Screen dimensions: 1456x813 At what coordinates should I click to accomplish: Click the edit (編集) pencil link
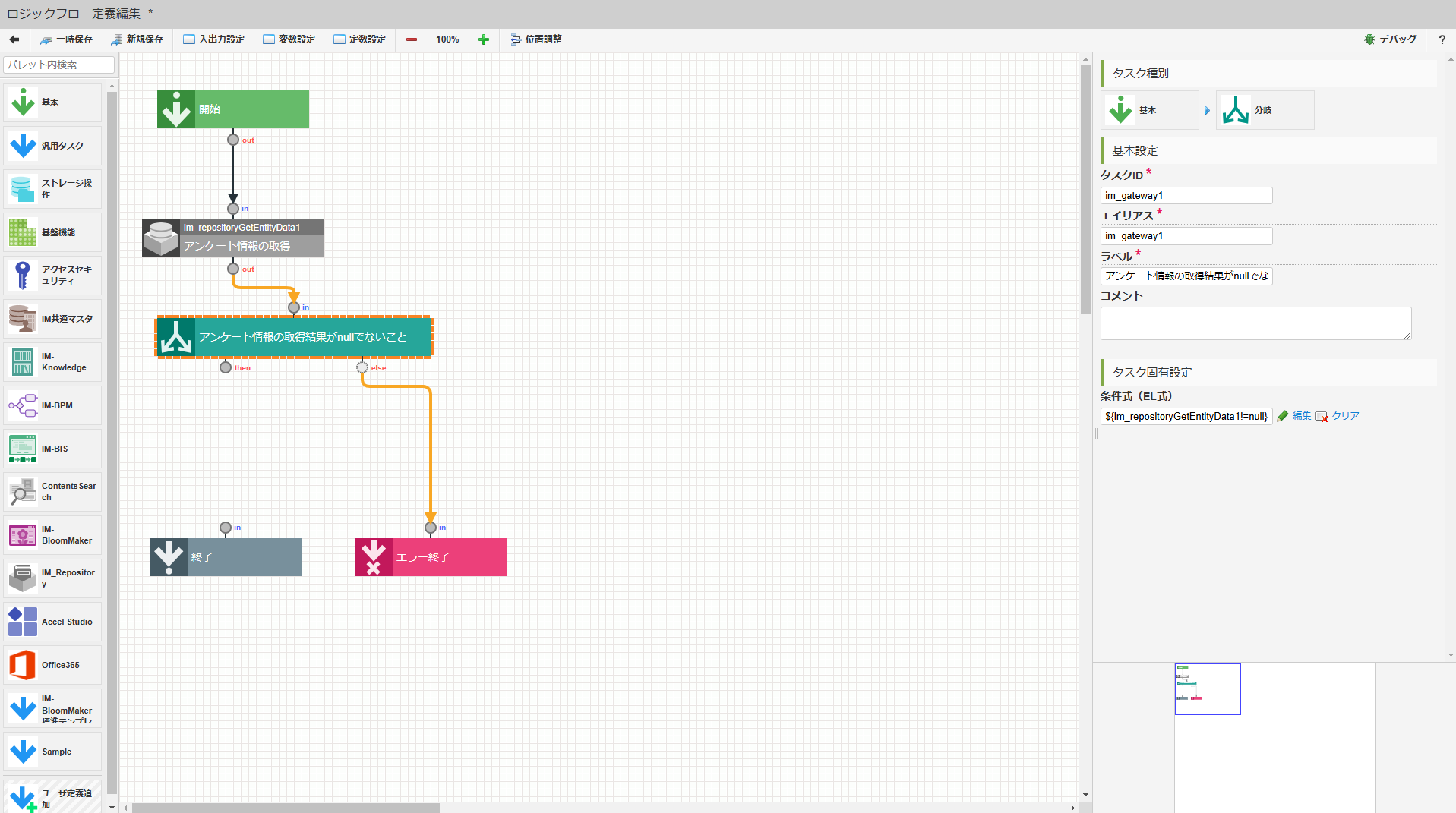pyautogui.click(x=1294, y=416)
